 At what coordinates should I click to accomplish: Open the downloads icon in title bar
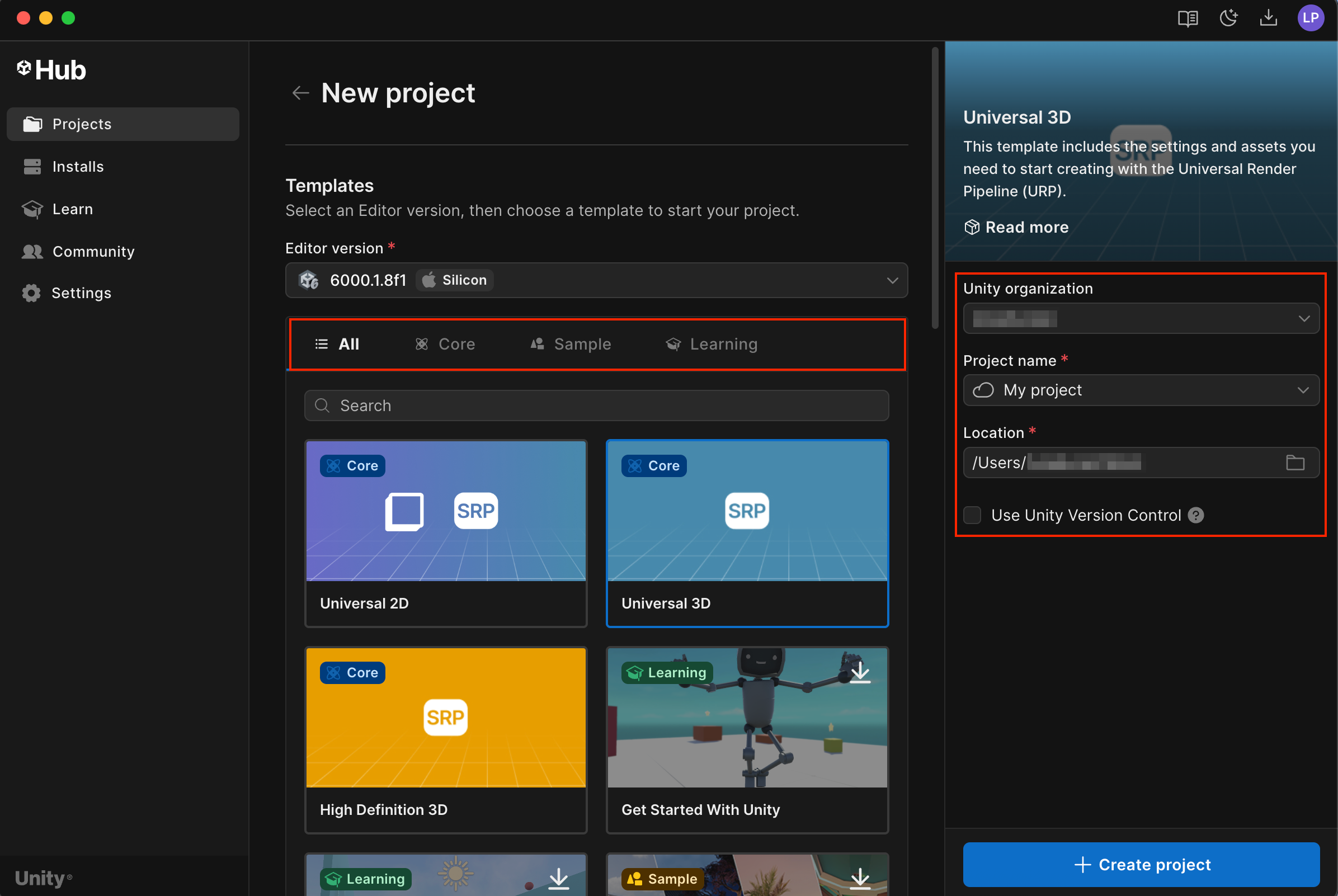coord(1268,18)
